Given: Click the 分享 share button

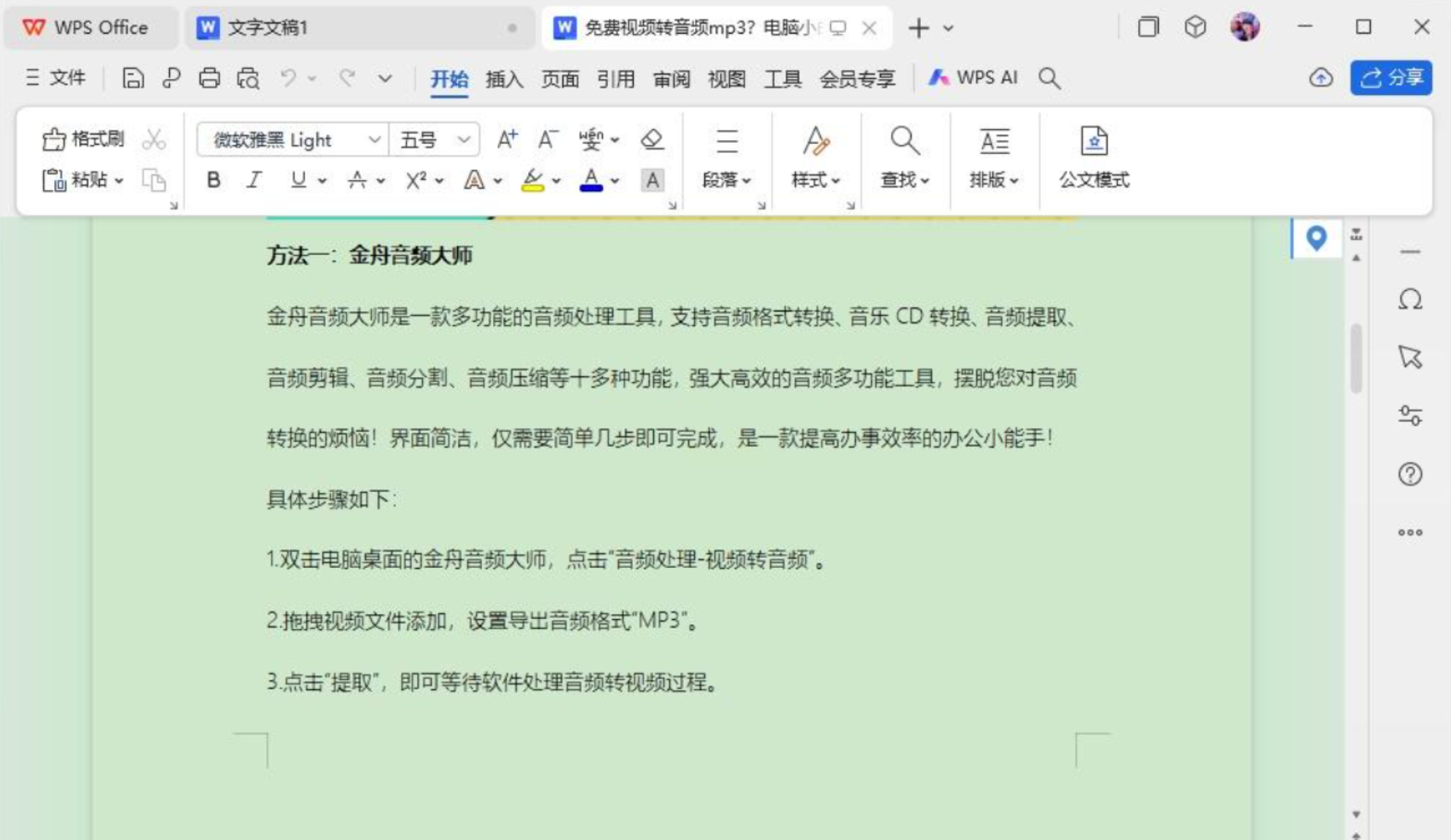Looking at the screenshot, I should tap(1390, 78).
